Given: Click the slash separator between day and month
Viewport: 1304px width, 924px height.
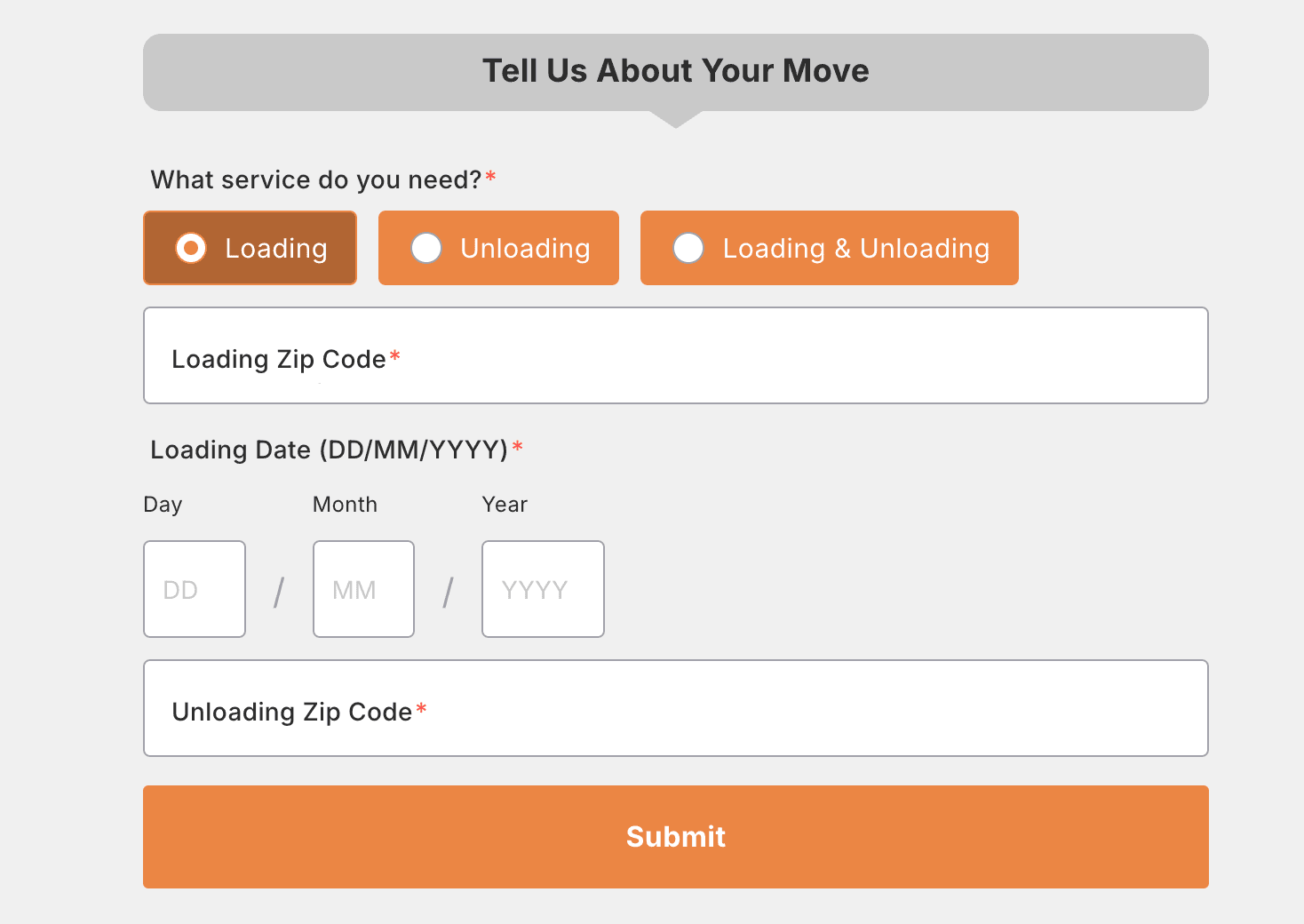Looking at the screenshot, I should click(278, 588).
